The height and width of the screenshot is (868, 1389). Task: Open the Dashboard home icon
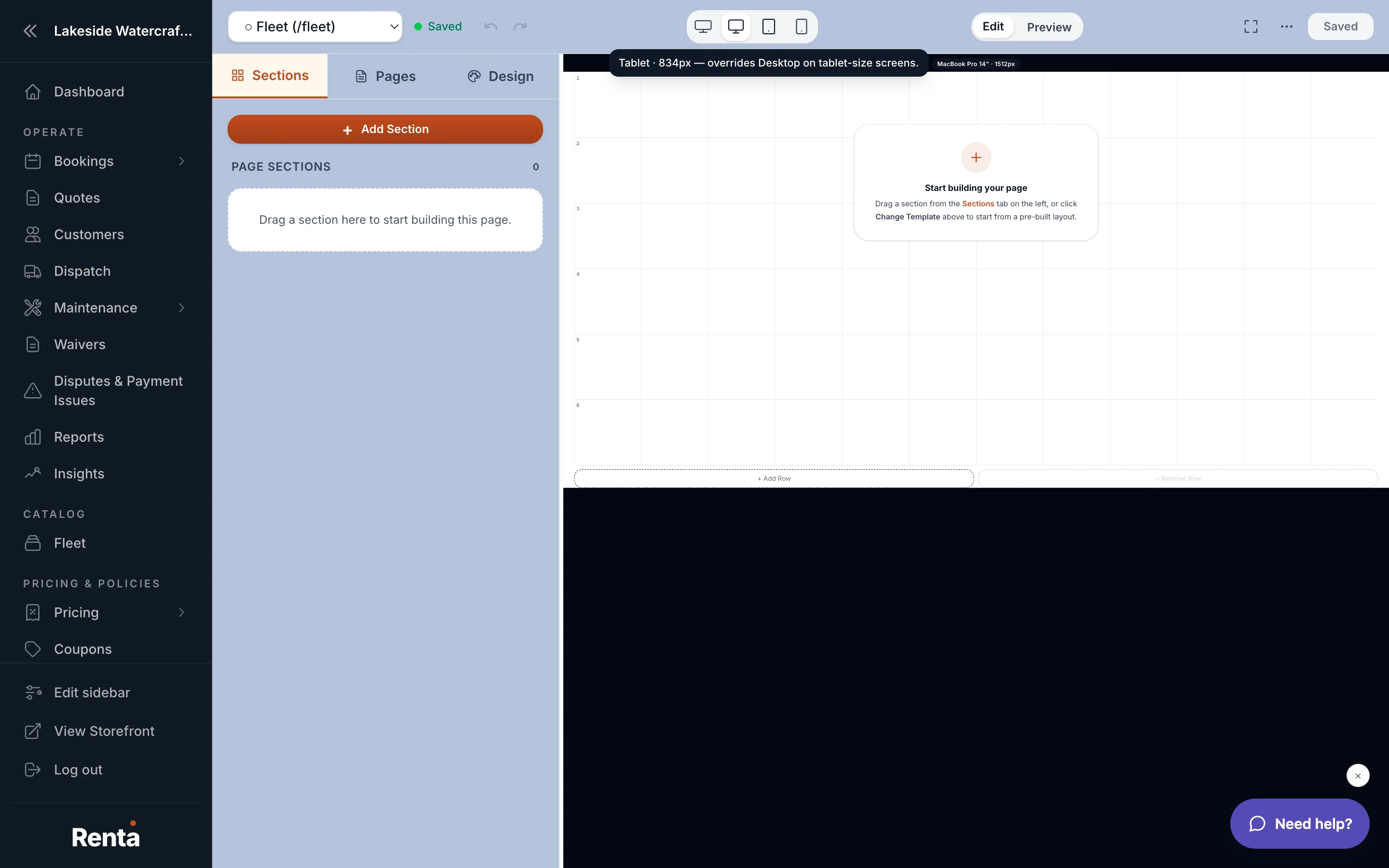pyautogui.click(x=33, y=92)
